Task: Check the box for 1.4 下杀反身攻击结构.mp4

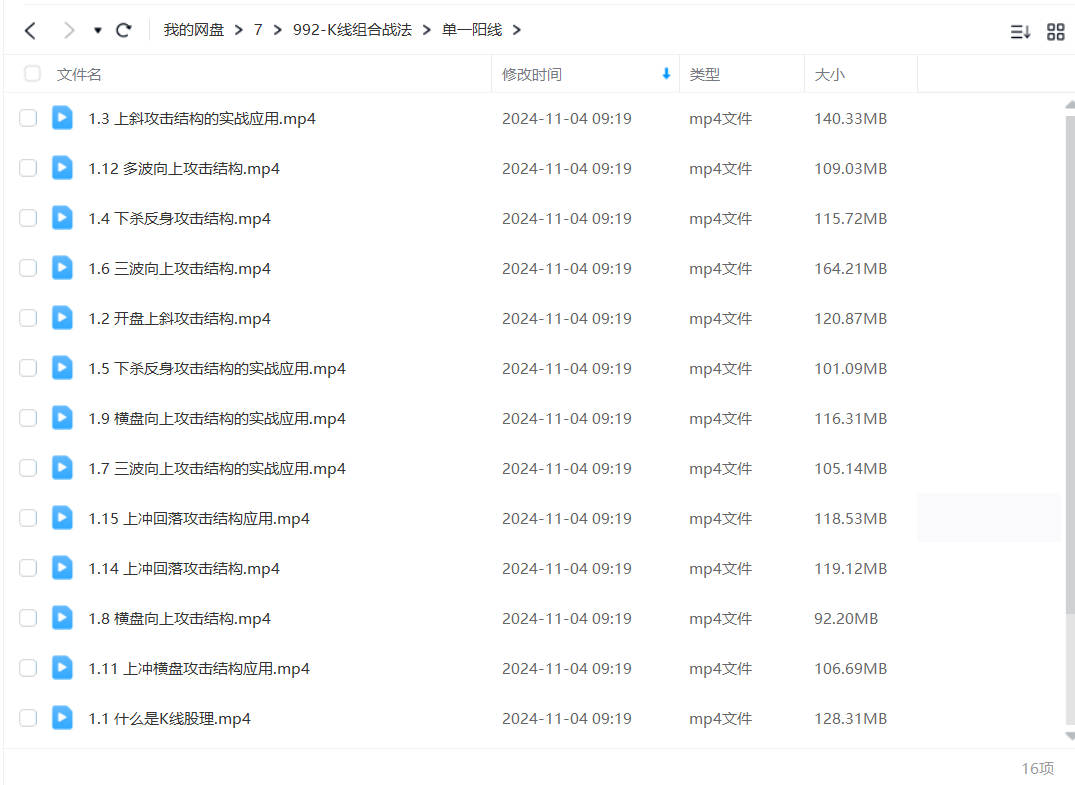Action: point(28,218)
